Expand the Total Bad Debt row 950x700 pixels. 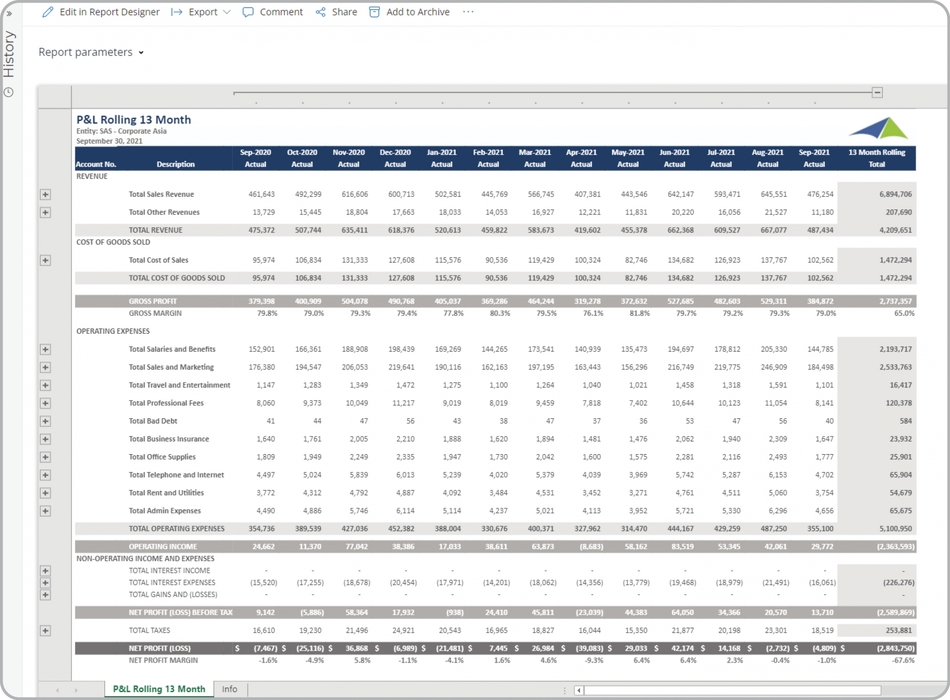tap(45, 421)
